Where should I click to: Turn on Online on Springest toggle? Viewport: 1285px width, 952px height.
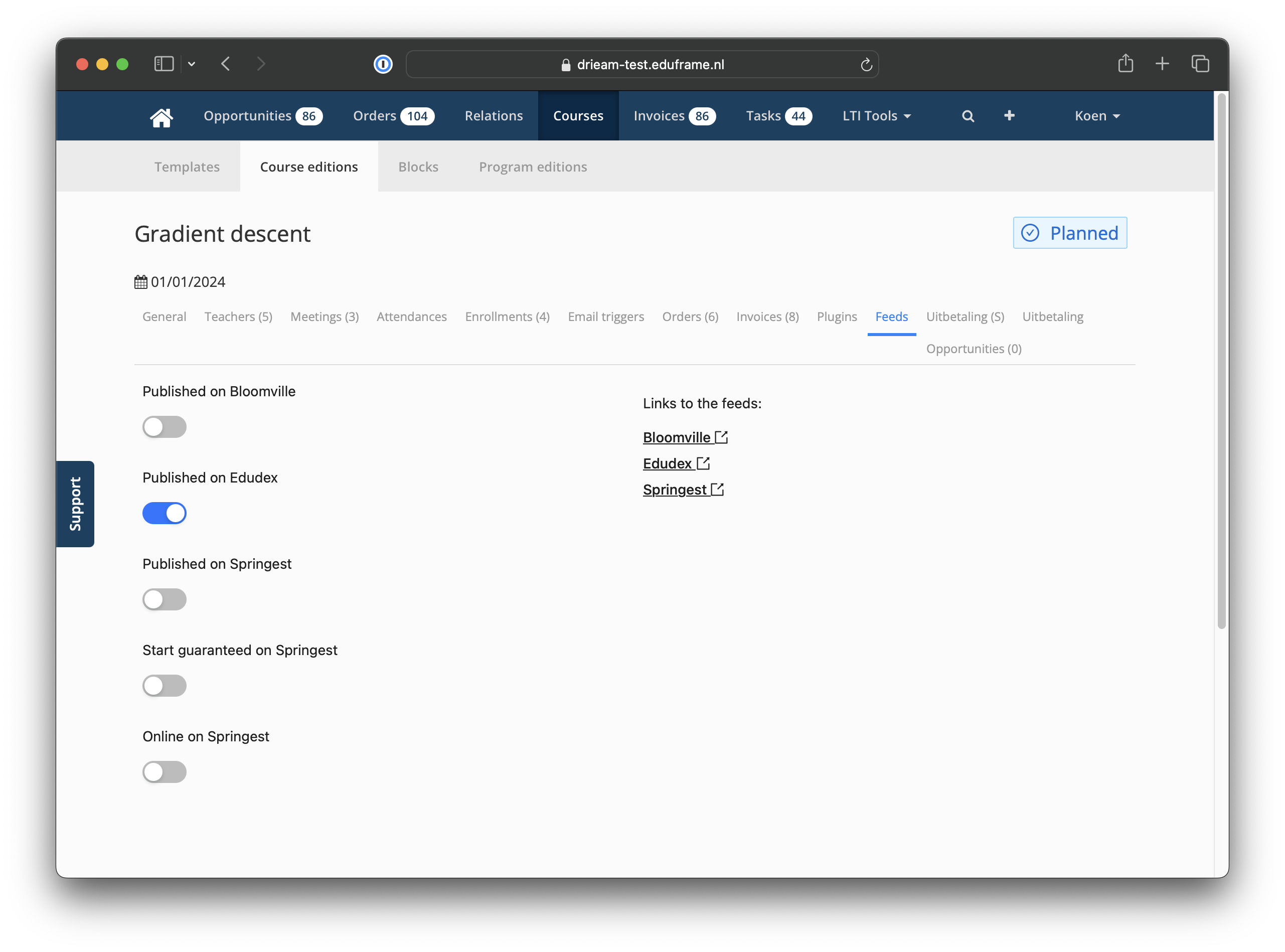click(164, 772)
